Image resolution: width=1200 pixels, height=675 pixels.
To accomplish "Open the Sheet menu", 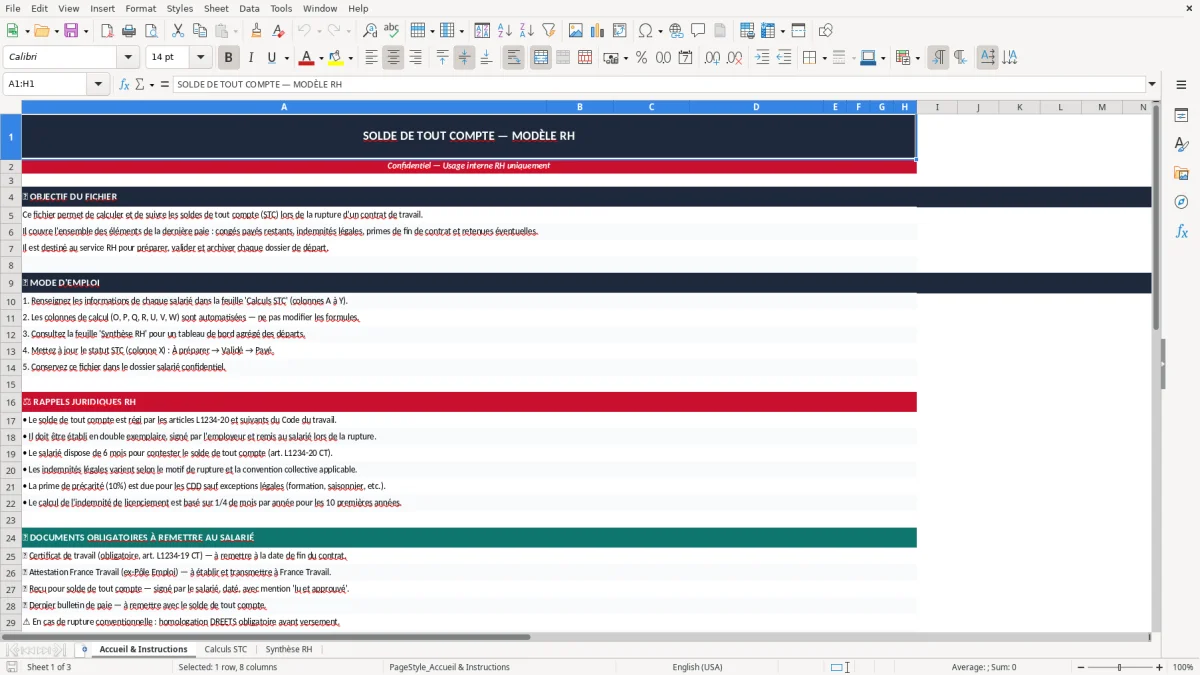I will 216,8.
